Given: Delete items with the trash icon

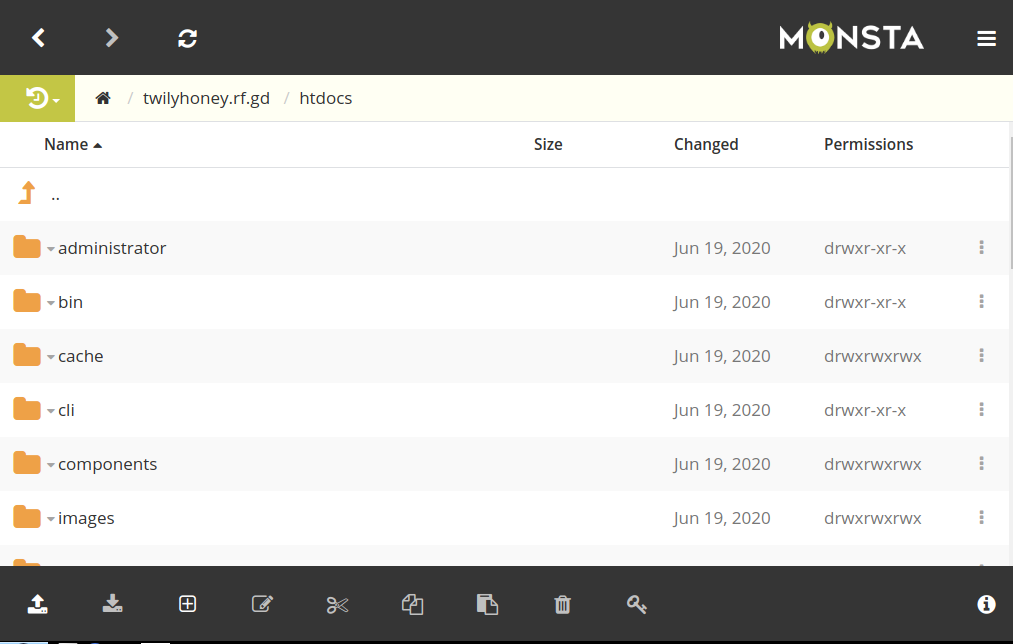Looking at the screenshot, I should click(x=562, y=604).
